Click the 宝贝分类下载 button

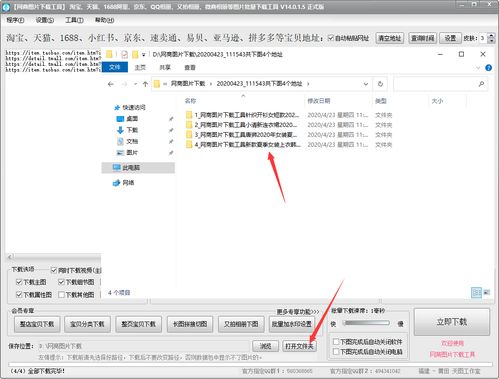click(87, 324)
